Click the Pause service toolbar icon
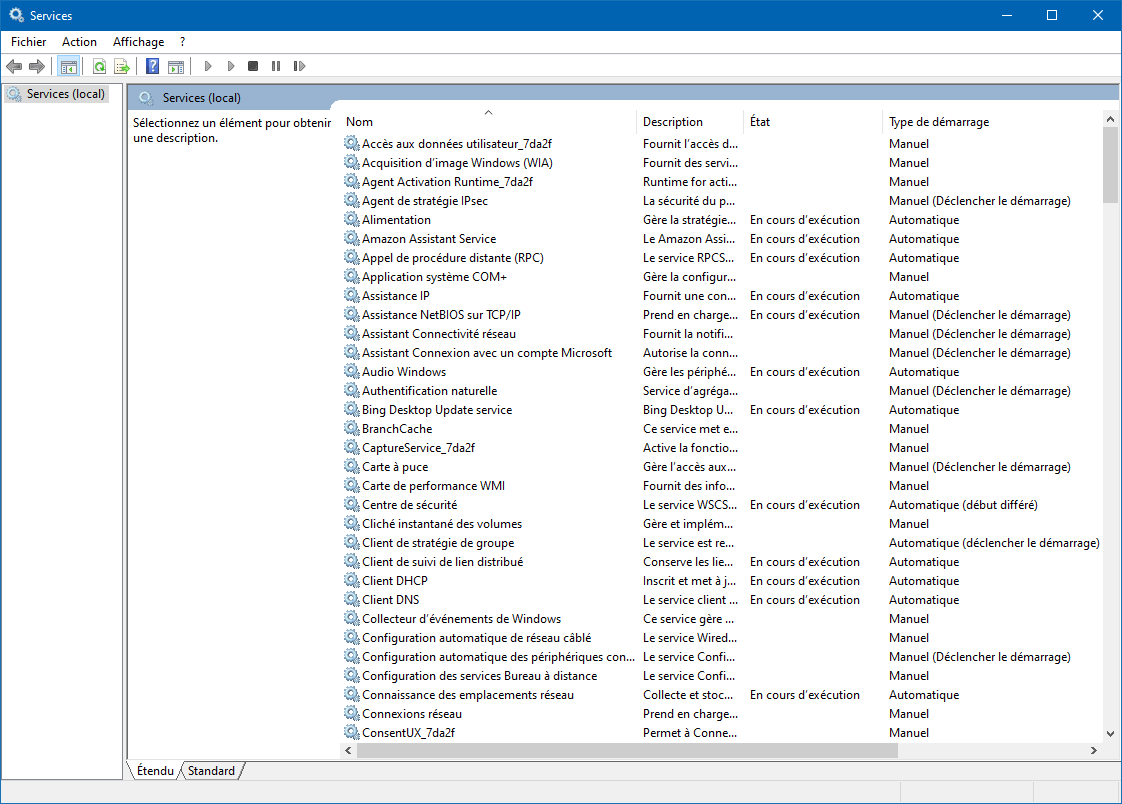This screenshot has height=804, width=1122. 275,67
